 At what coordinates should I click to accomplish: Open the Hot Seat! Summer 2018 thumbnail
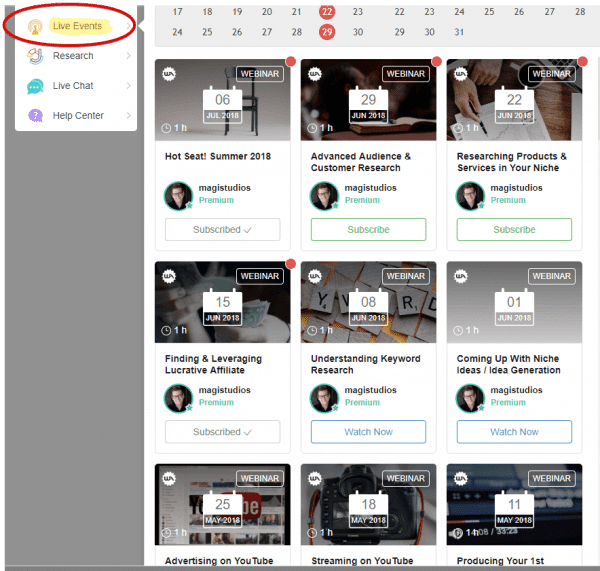click(x=222, y=100)
